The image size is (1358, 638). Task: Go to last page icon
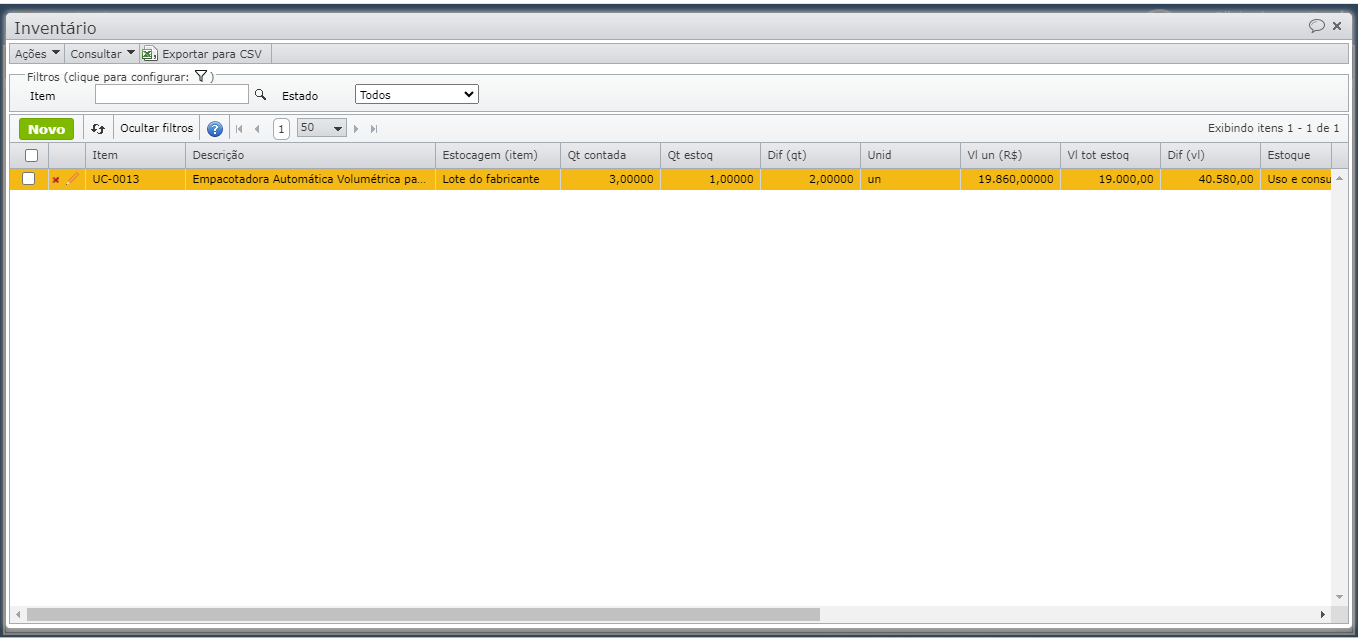pyautogui.click(x=374, y=129)
